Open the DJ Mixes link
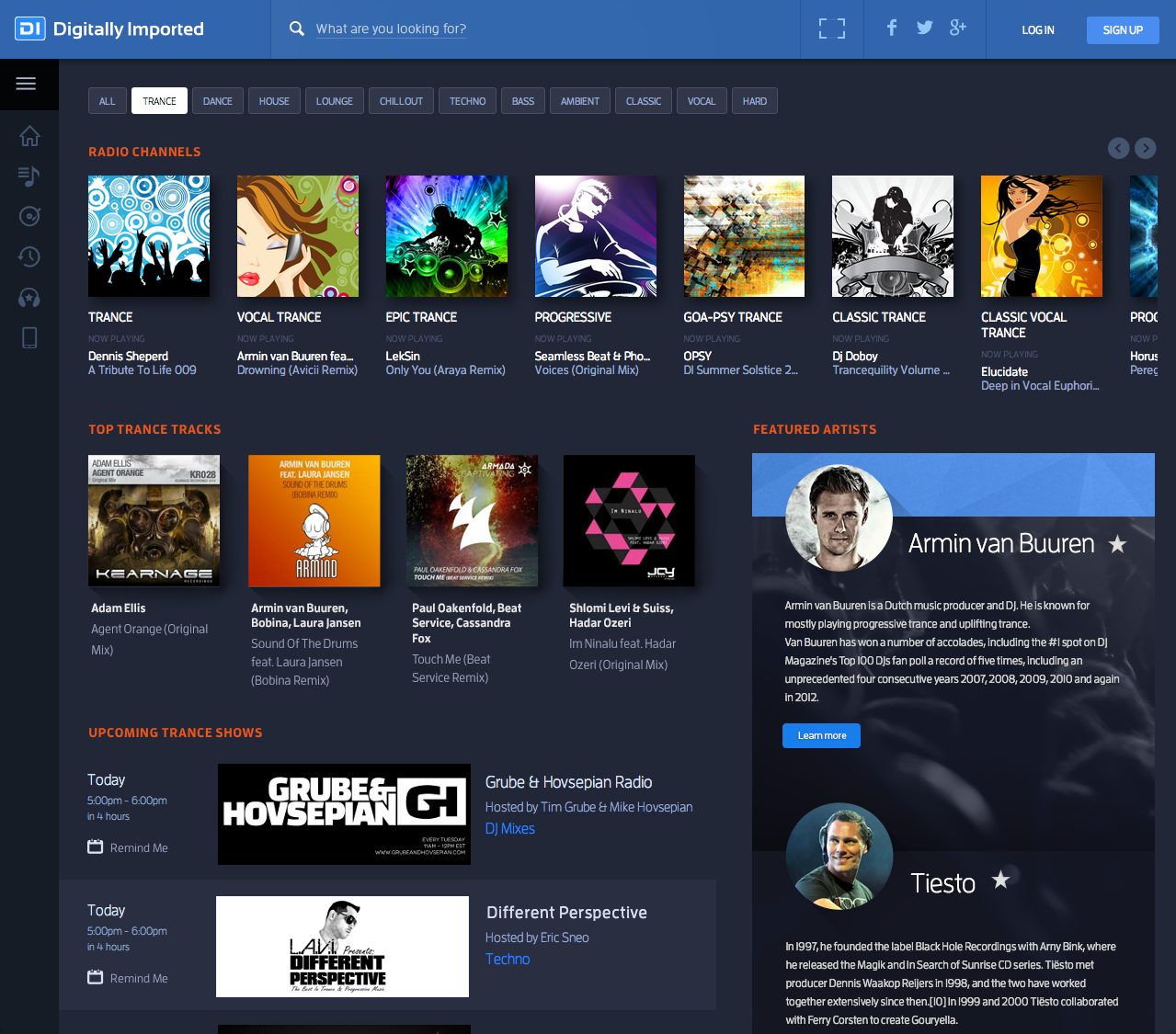The image size is (1176, 1034). click(x=510, y=828)
